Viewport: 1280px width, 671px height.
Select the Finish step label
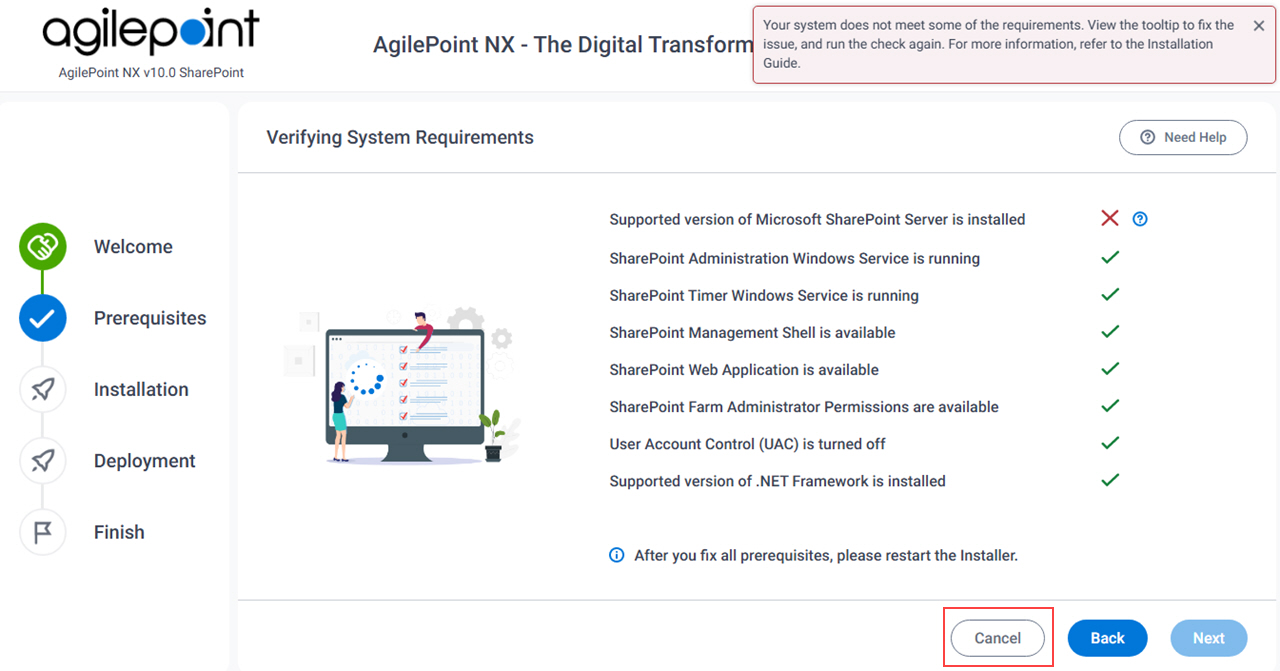tap(119, 532)
